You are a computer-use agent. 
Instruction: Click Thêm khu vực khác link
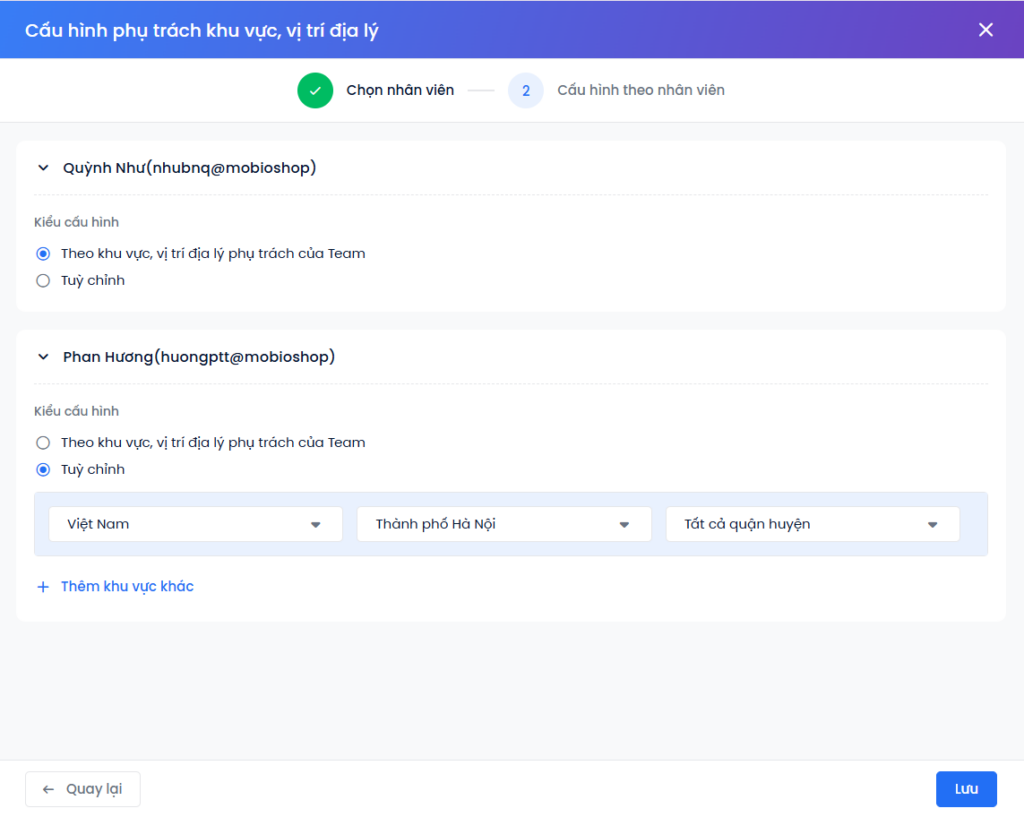(127, 586)
